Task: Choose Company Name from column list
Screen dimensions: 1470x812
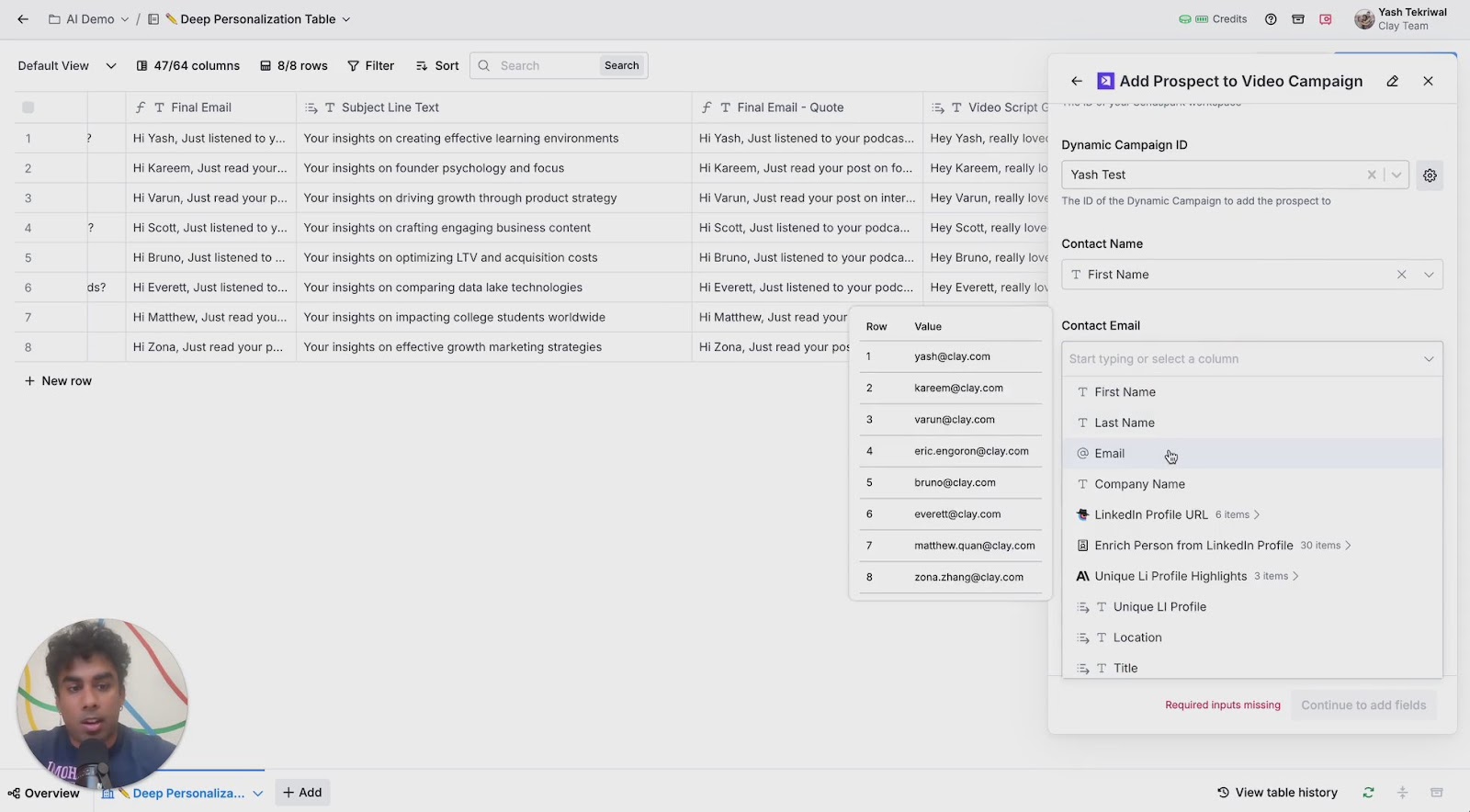Action: point(1252,484)
